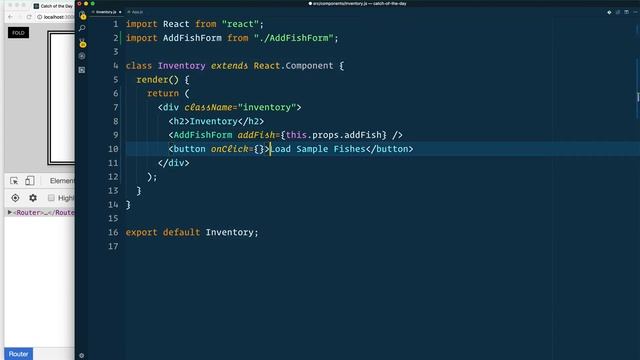Open the Manage gear at the bottom of the activity bar
Screen dimensions: 640x360
click(82, 356)
